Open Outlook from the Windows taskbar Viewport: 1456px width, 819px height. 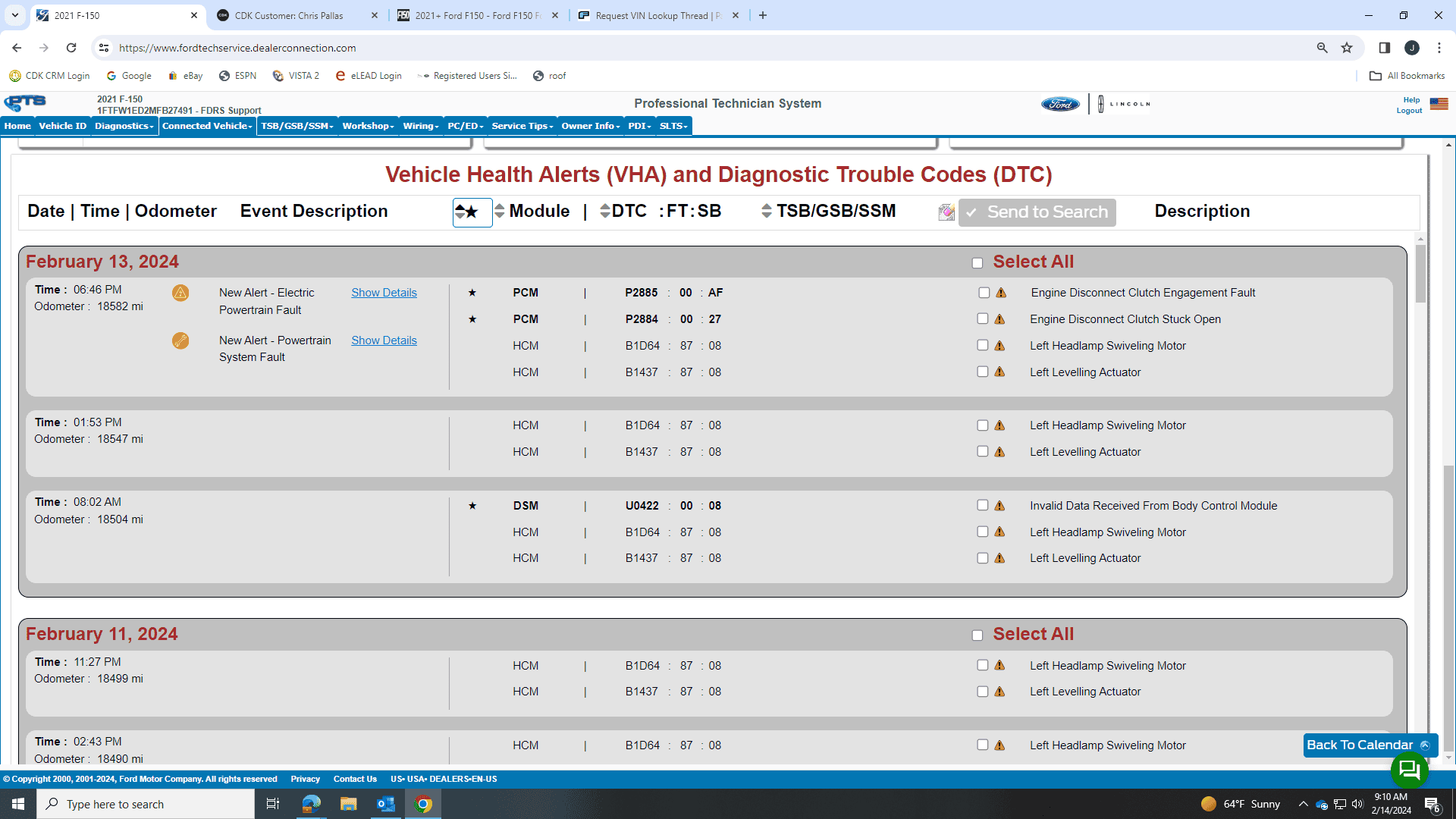click(x=385, y=804)
